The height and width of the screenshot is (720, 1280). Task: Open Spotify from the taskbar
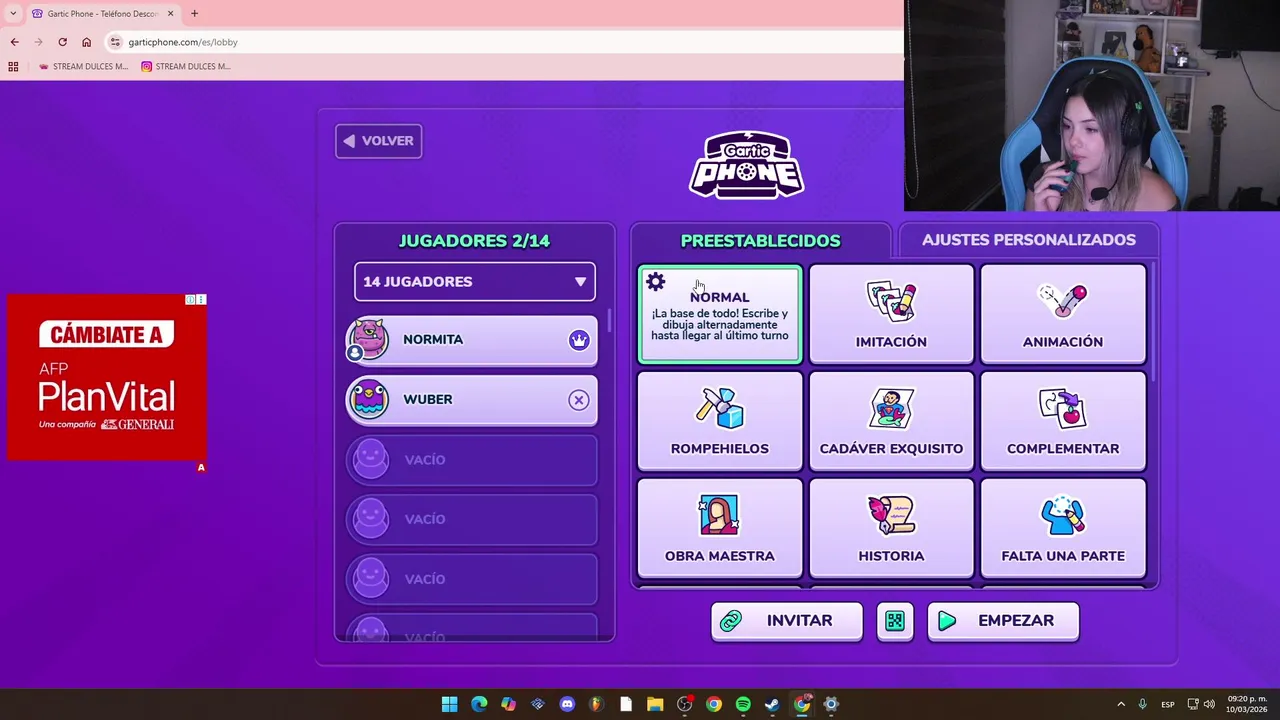tap(743, 704)
